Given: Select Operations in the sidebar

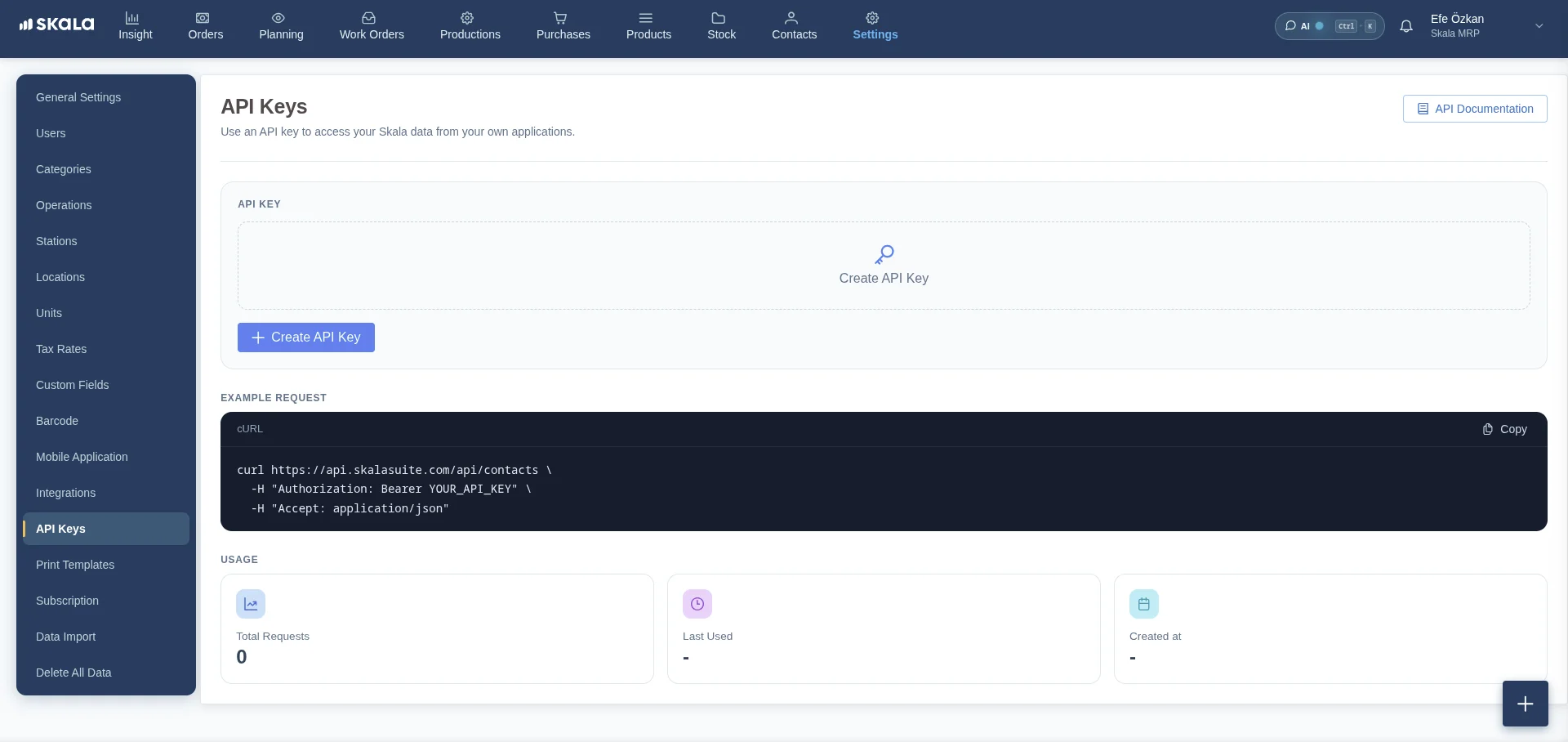Looking at the screenshot, I should click(106, 205).
